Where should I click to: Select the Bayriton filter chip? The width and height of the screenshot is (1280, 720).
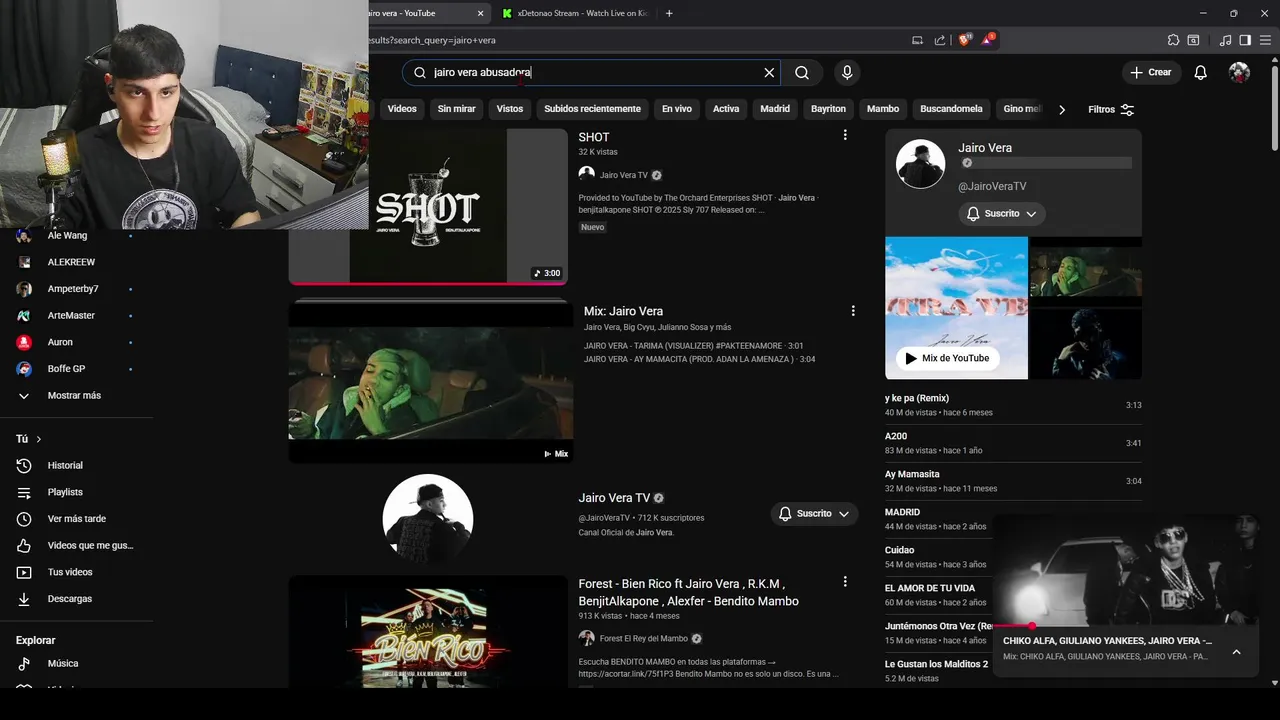click(828, 109)
